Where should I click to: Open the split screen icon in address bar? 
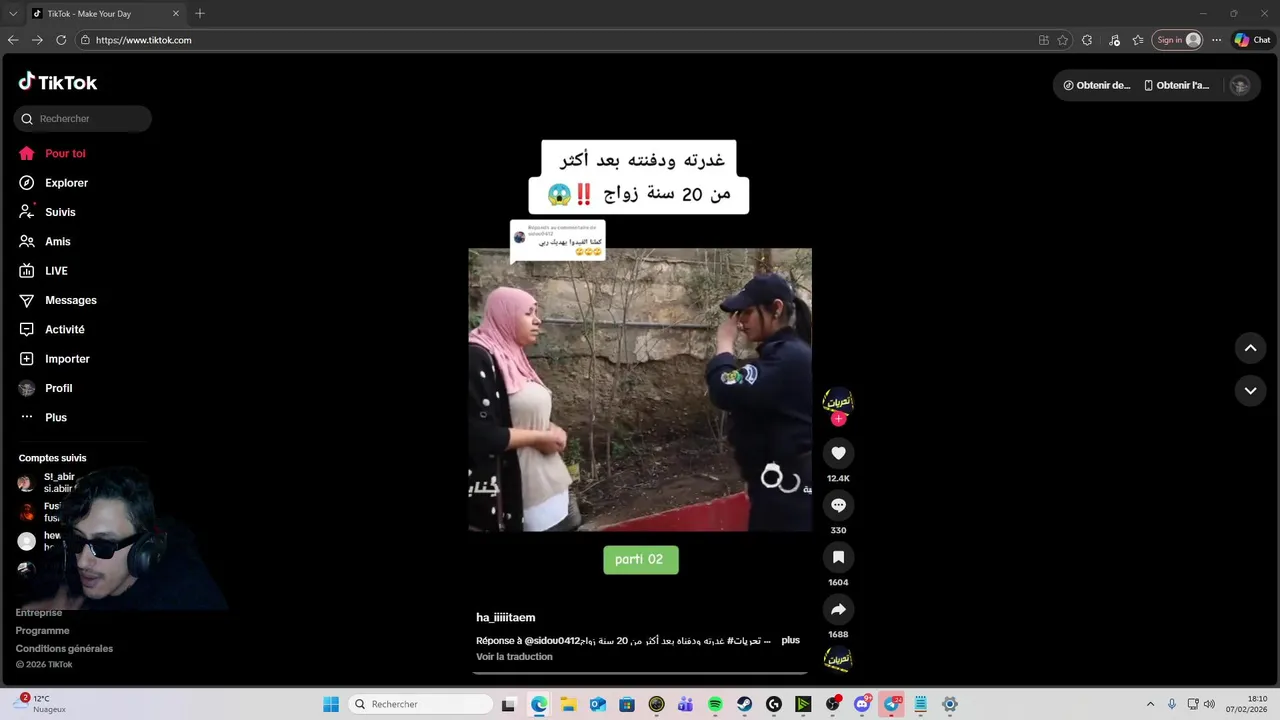(x=1044, y=40)
